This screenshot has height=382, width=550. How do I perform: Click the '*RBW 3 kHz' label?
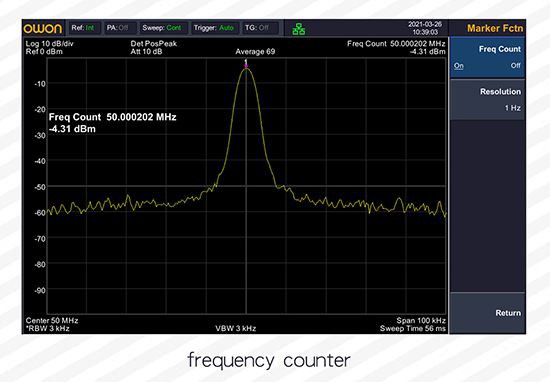pos(47,329)
